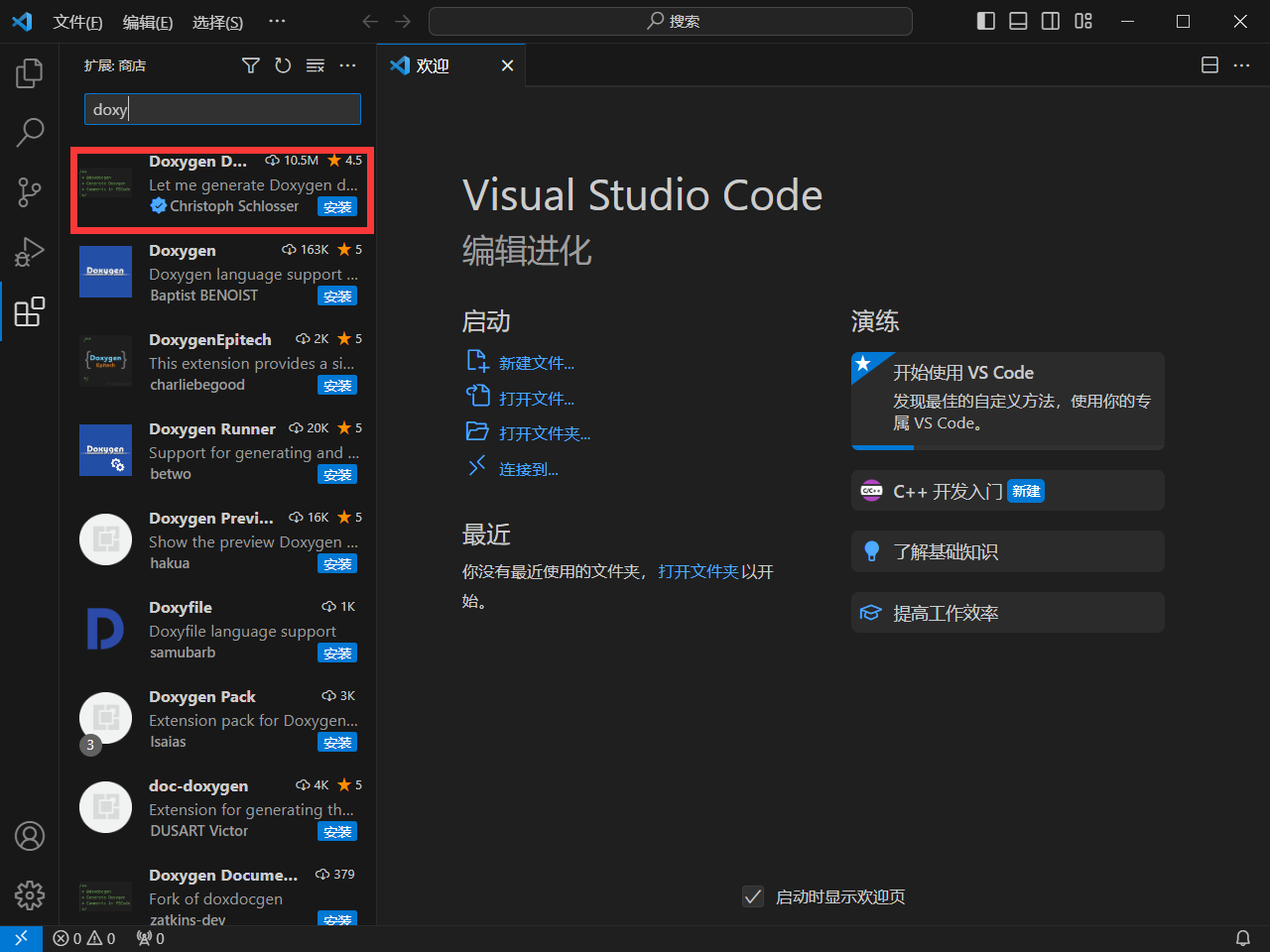Click the 打开文件... link
The image size is (1270, 952).
536,399
